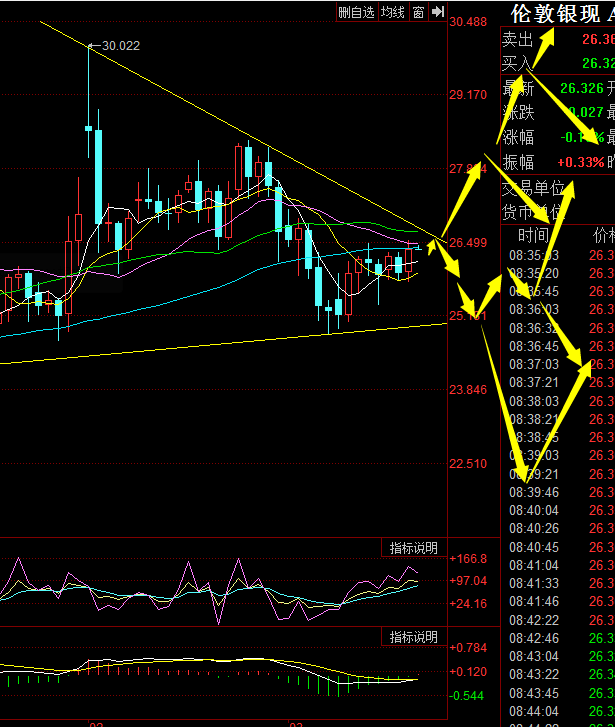Open the 窗 window layout option

418,12
